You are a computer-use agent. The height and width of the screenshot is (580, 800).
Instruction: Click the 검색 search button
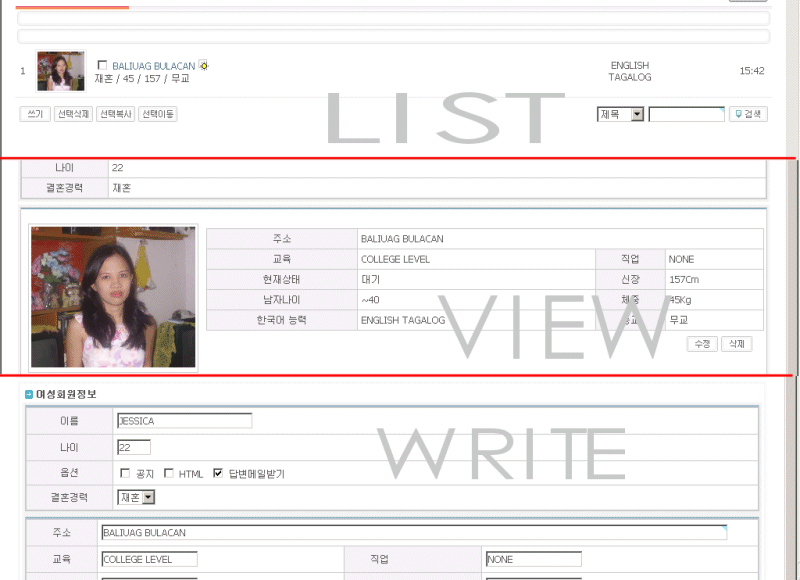click(x=748, y=114)
